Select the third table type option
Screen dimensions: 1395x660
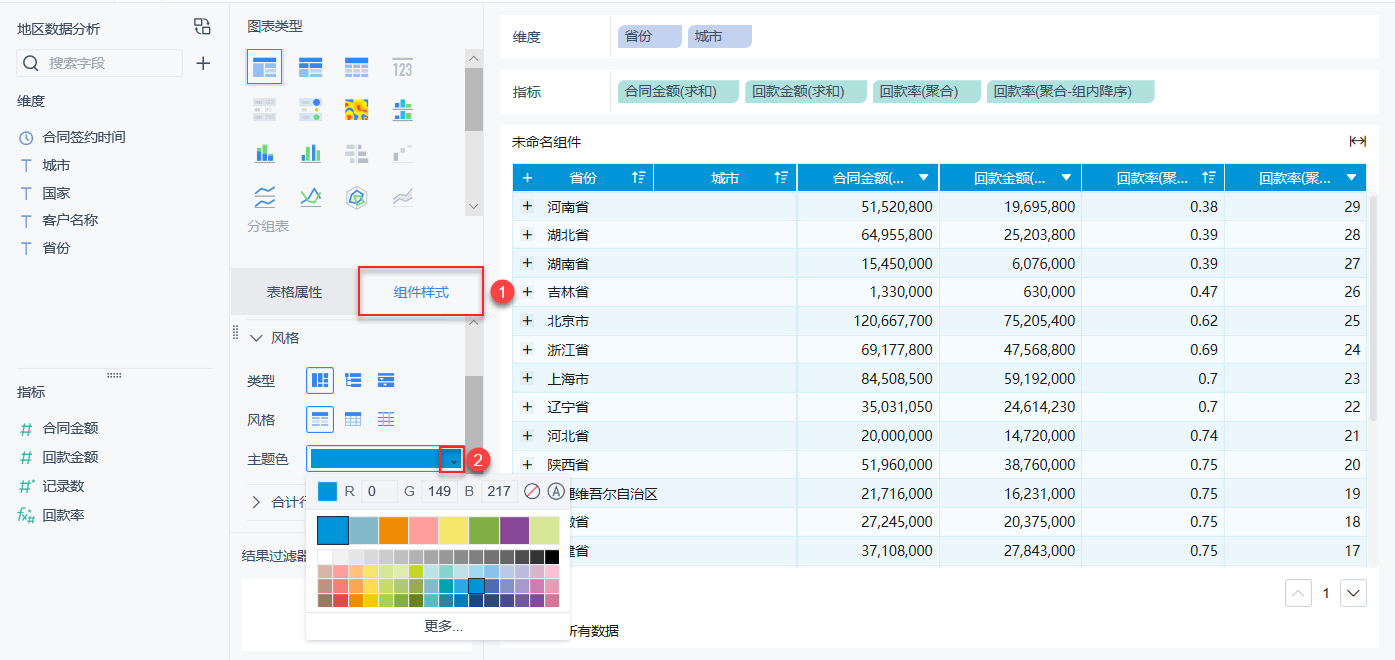[x=386, y=380]
